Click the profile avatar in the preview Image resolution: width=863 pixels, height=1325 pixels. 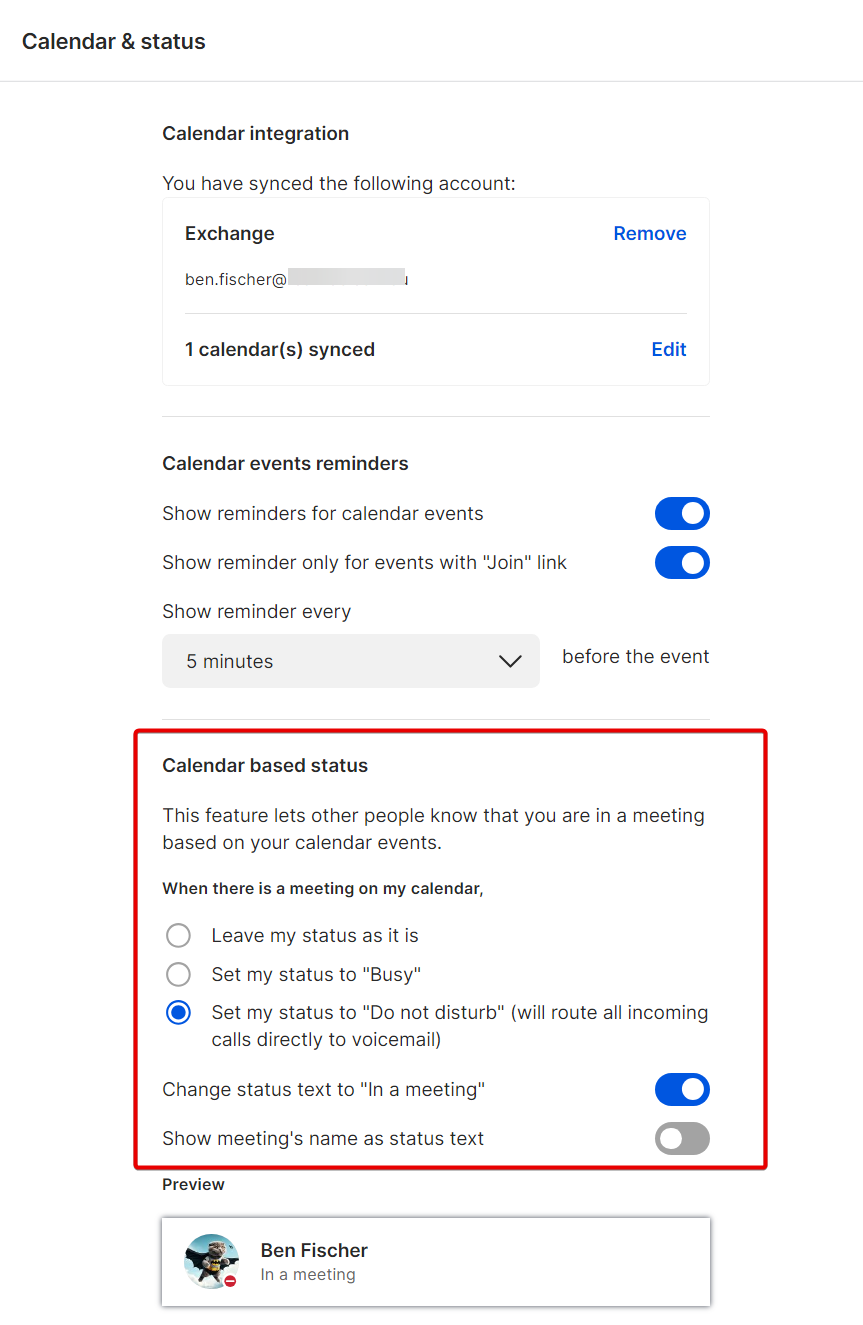tap(210, 1260)
